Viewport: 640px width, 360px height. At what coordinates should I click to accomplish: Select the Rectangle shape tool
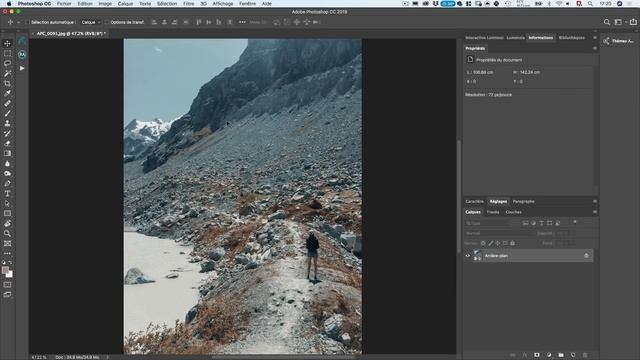pyautogui.click(x=7, y=213)
